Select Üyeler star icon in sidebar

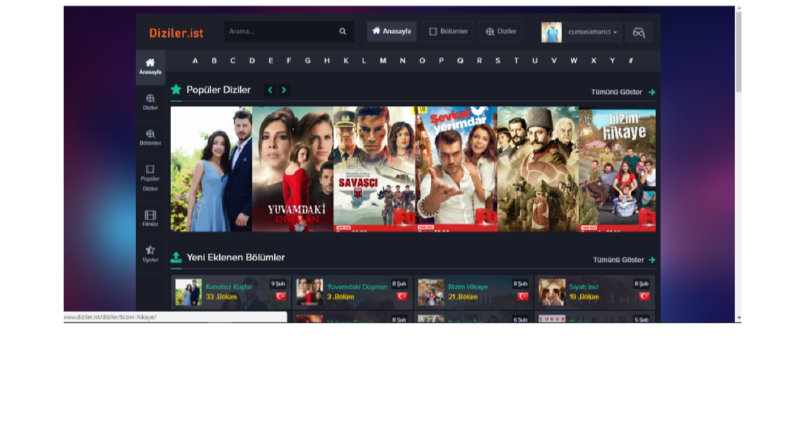point(150,254)
